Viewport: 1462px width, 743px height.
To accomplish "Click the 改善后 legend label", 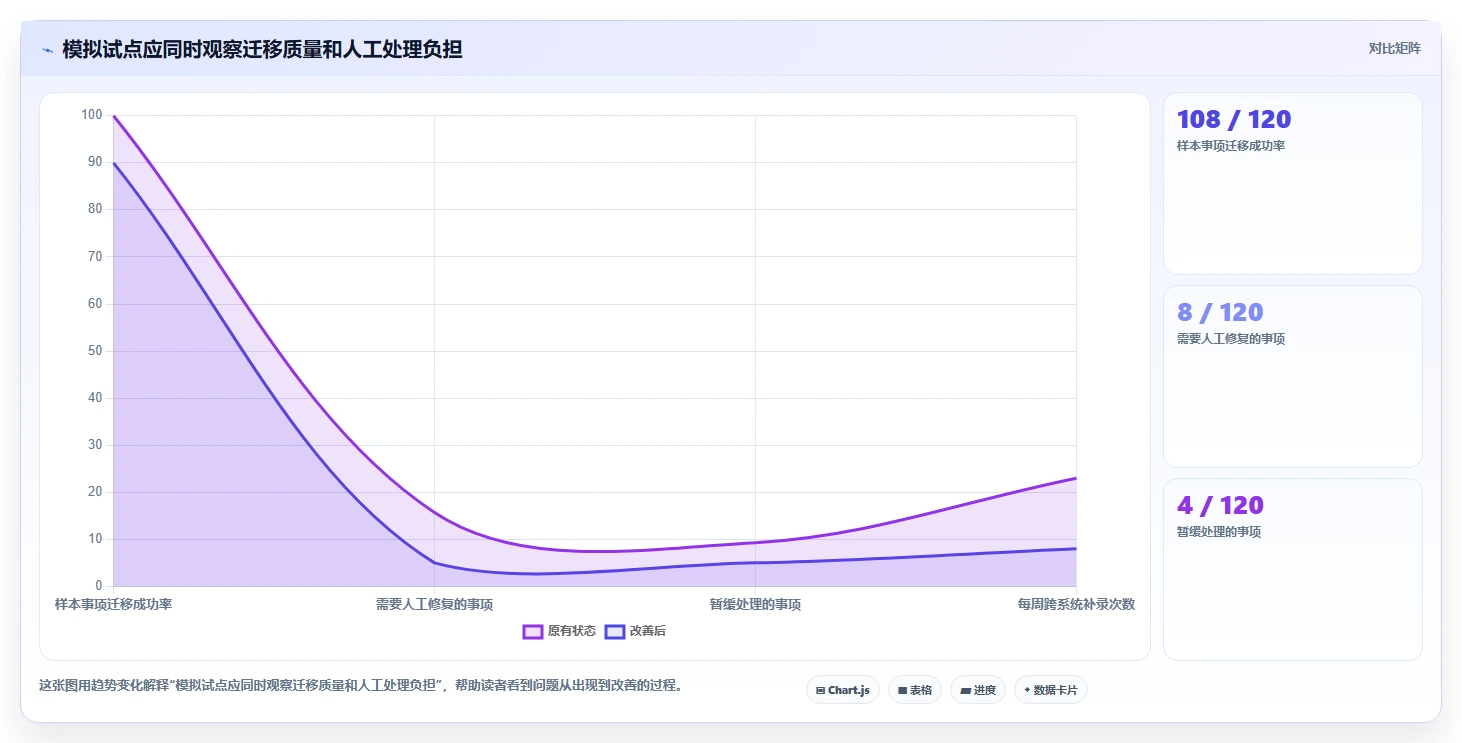I will pos(648,631).
